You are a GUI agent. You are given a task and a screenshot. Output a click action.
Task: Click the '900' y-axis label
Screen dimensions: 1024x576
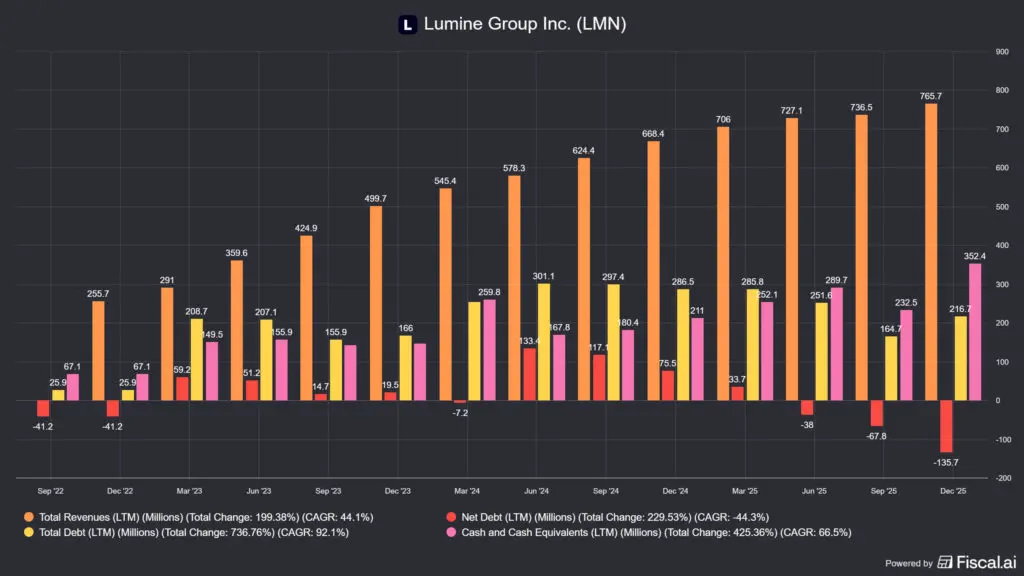point(1002,52)
